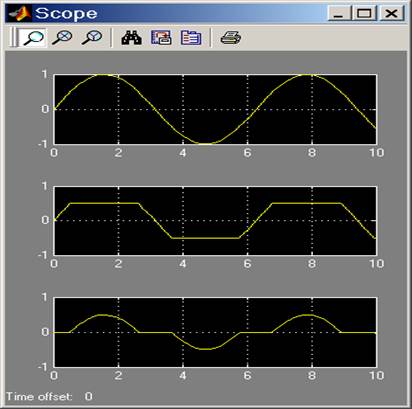Click the middle saturated wave plot
This screenshot has width=412, height=409.
point(215,221)
